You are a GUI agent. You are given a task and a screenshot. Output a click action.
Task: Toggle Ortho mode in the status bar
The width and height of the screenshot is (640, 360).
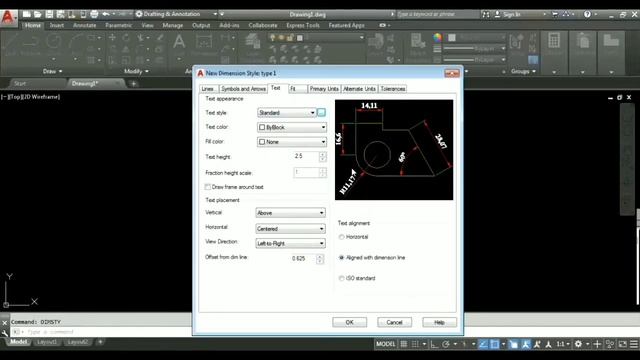435,344
